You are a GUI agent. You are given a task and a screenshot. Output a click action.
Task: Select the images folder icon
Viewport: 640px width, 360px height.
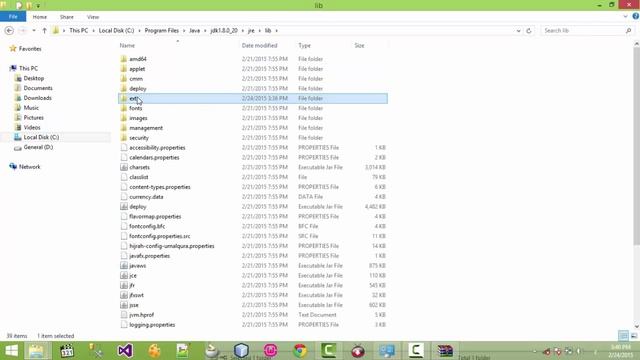(124, 118)
